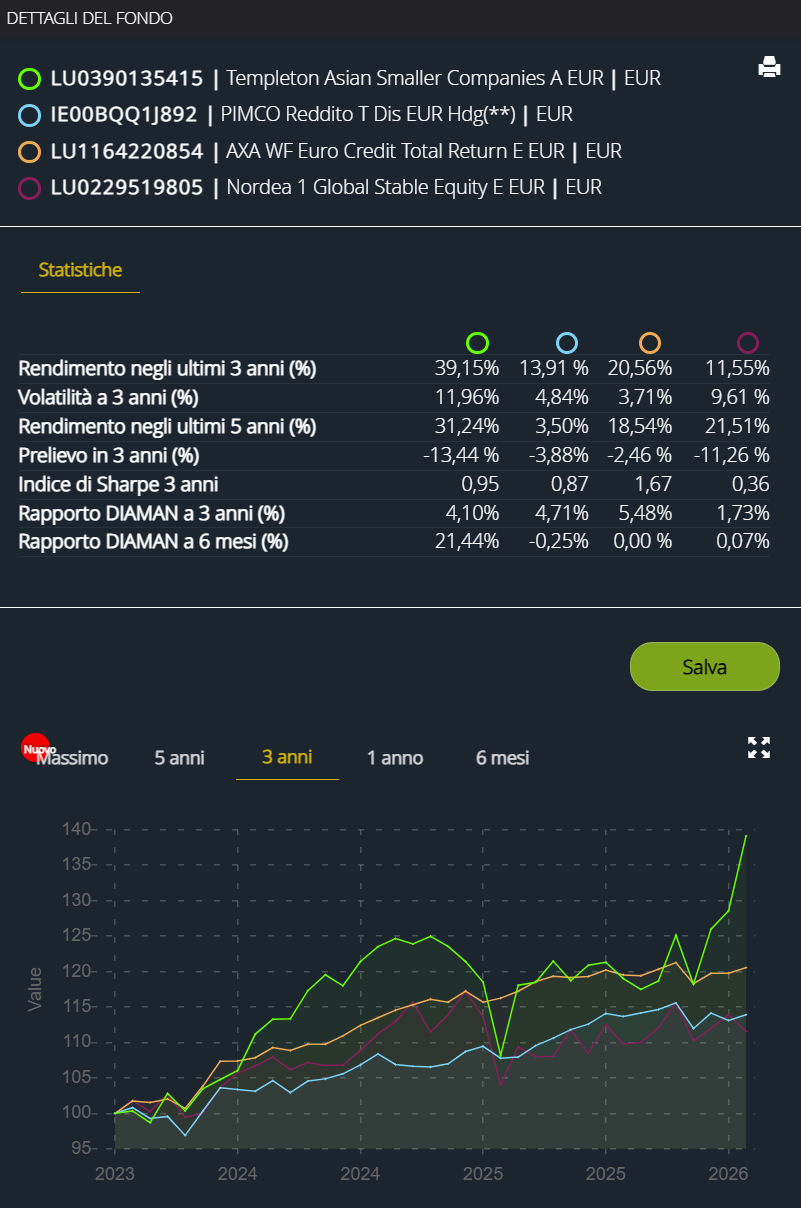Image resolution: width=801 pixels, height=1208 pixels.
Task: Select the 3 anni range
Action: coord(287,758)
